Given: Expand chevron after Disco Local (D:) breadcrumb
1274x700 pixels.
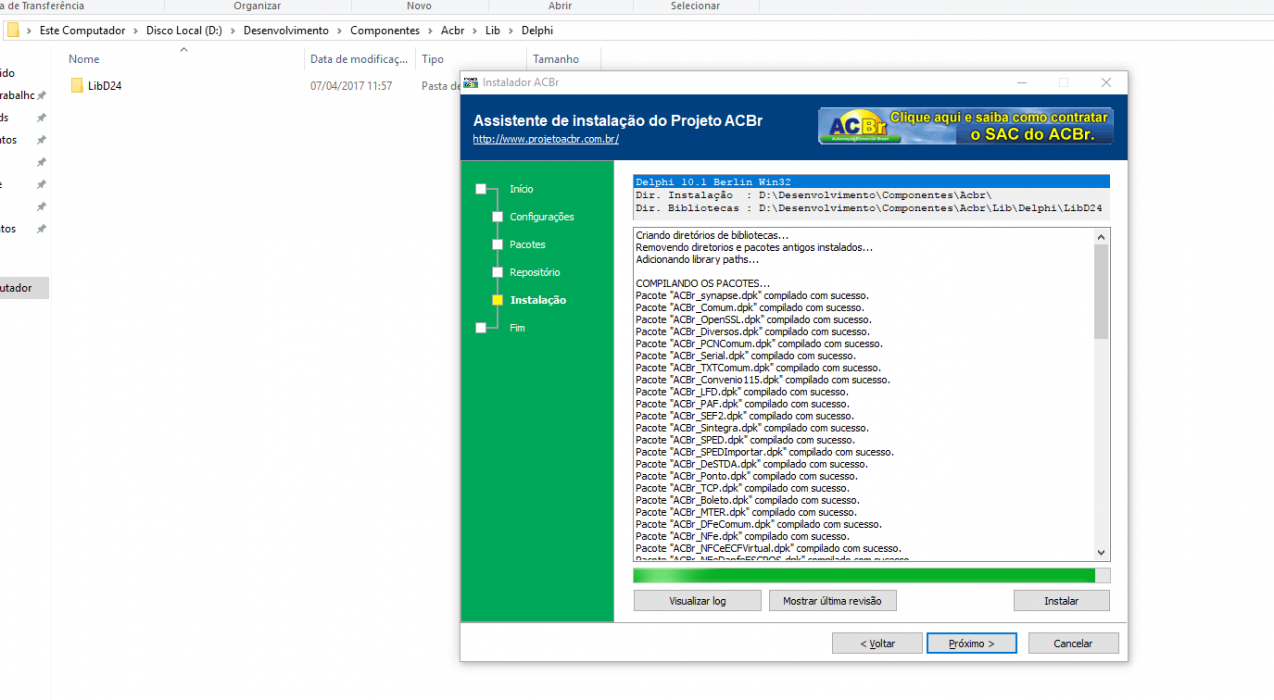Looking at the screenshot, I should pyautogui.click(x=232, y=30).
